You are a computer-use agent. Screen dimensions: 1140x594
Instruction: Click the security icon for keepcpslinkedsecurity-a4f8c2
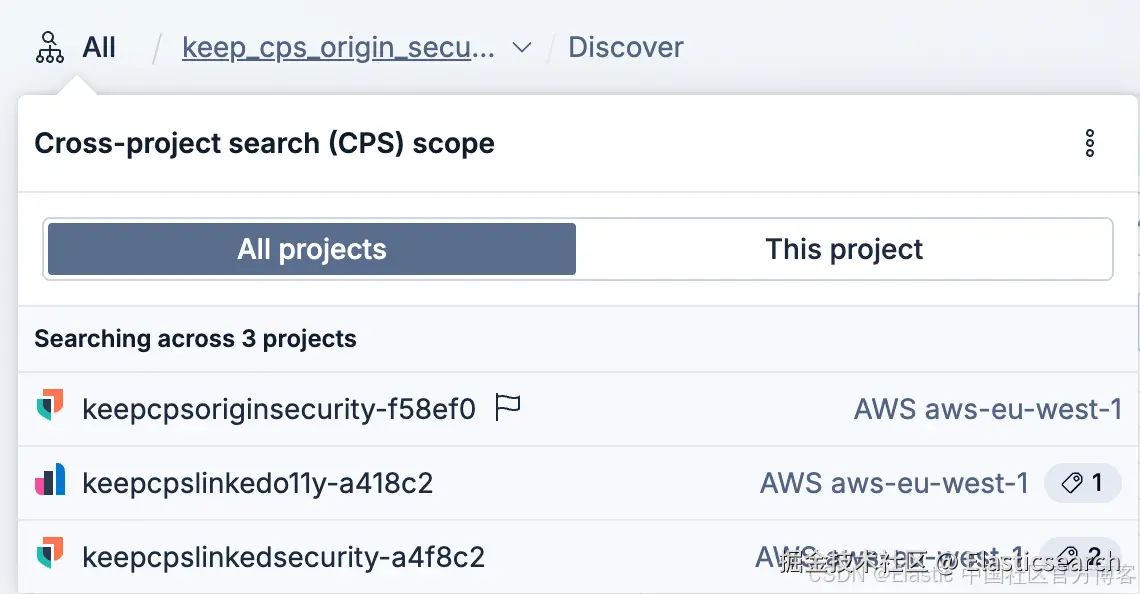(x=50, y=555)
